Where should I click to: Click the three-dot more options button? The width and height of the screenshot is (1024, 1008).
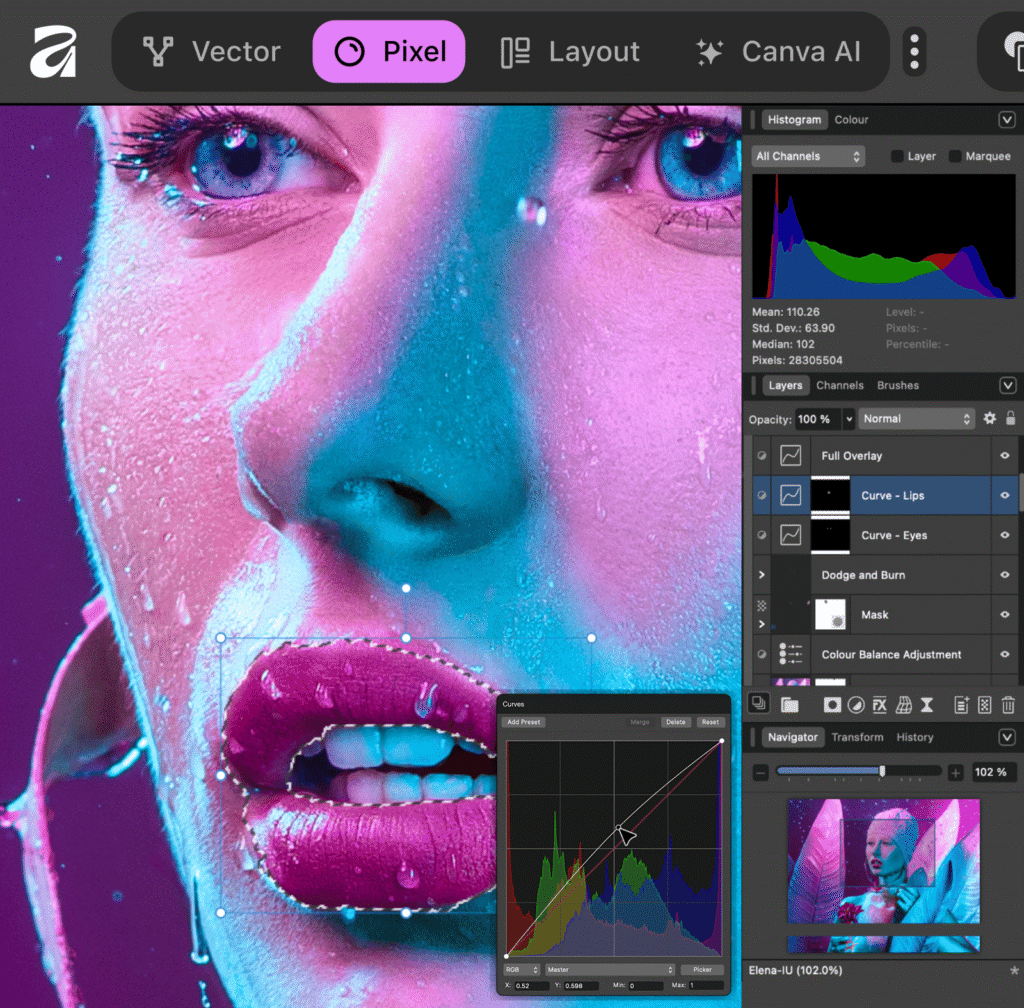(x=914, y=51)
